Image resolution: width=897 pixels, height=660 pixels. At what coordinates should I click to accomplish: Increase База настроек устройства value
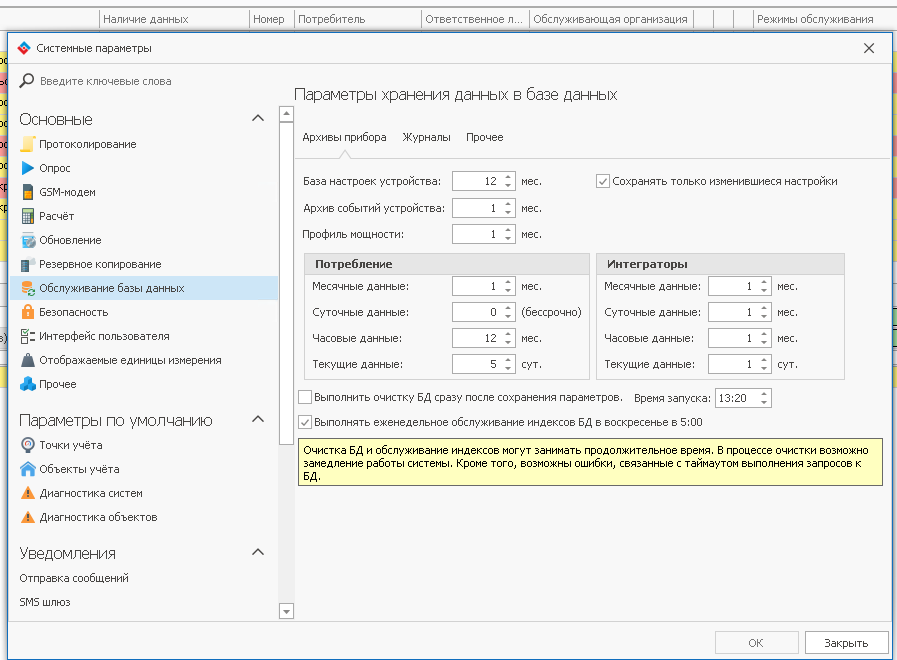[508, 177]
